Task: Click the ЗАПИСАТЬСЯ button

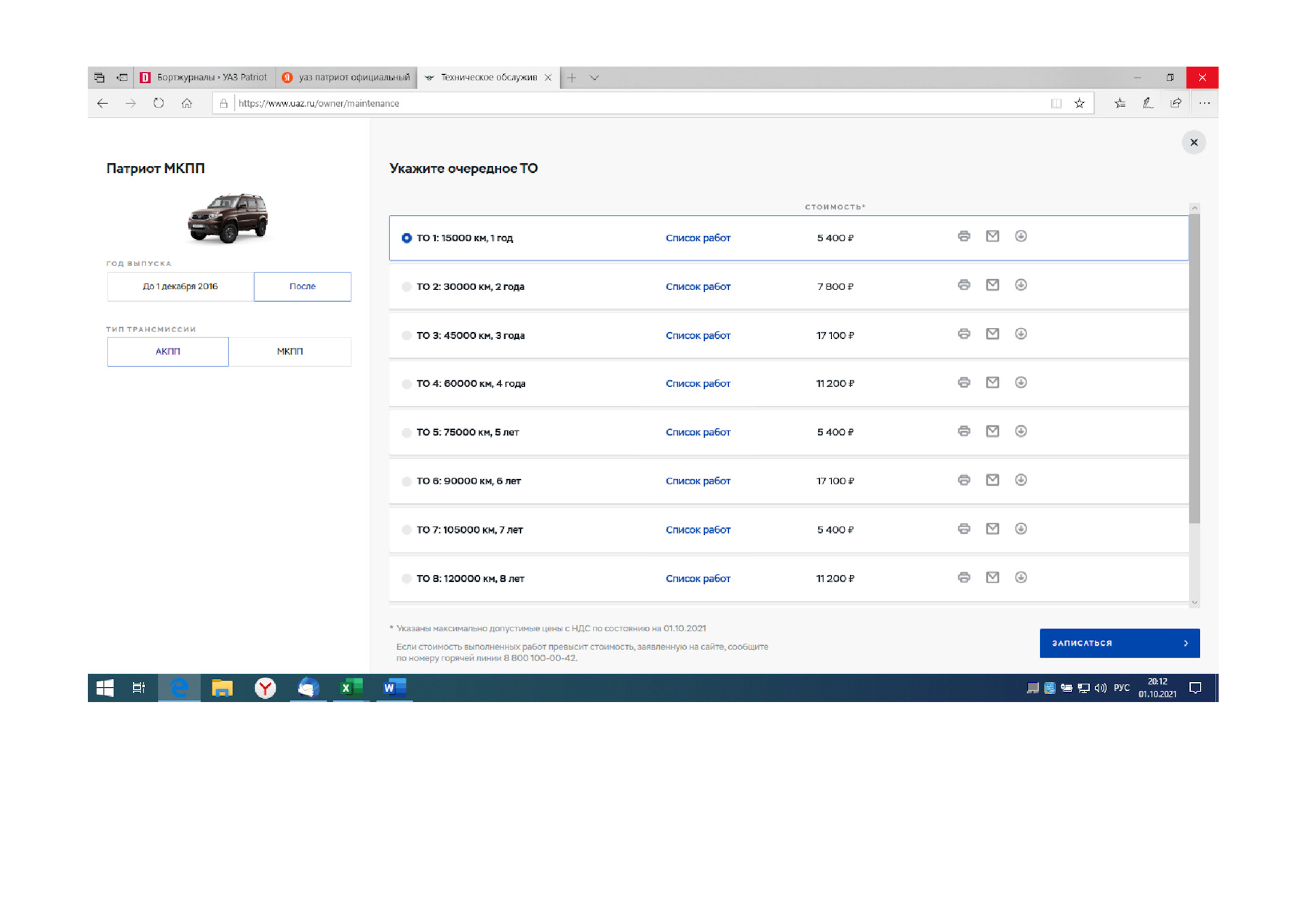Action: (x=1120, y=643)
